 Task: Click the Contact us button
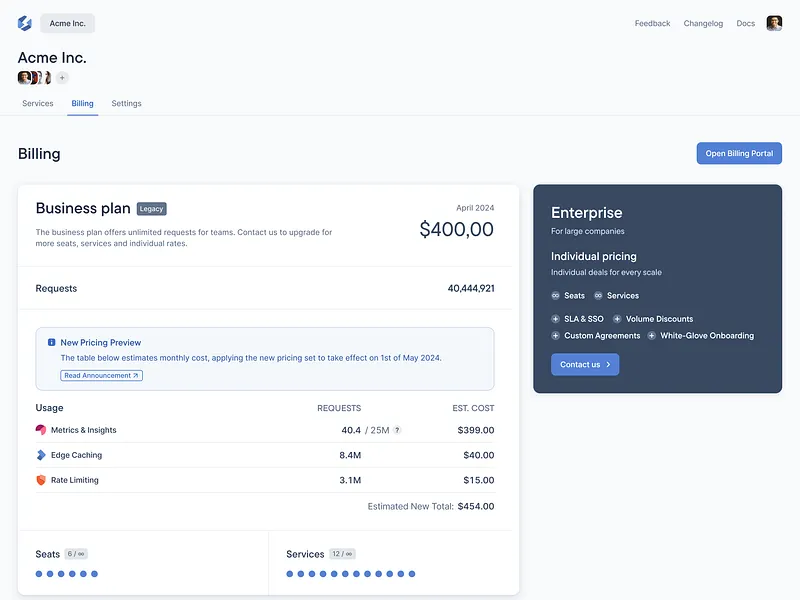pyautogui.click(x=585, y=365)
